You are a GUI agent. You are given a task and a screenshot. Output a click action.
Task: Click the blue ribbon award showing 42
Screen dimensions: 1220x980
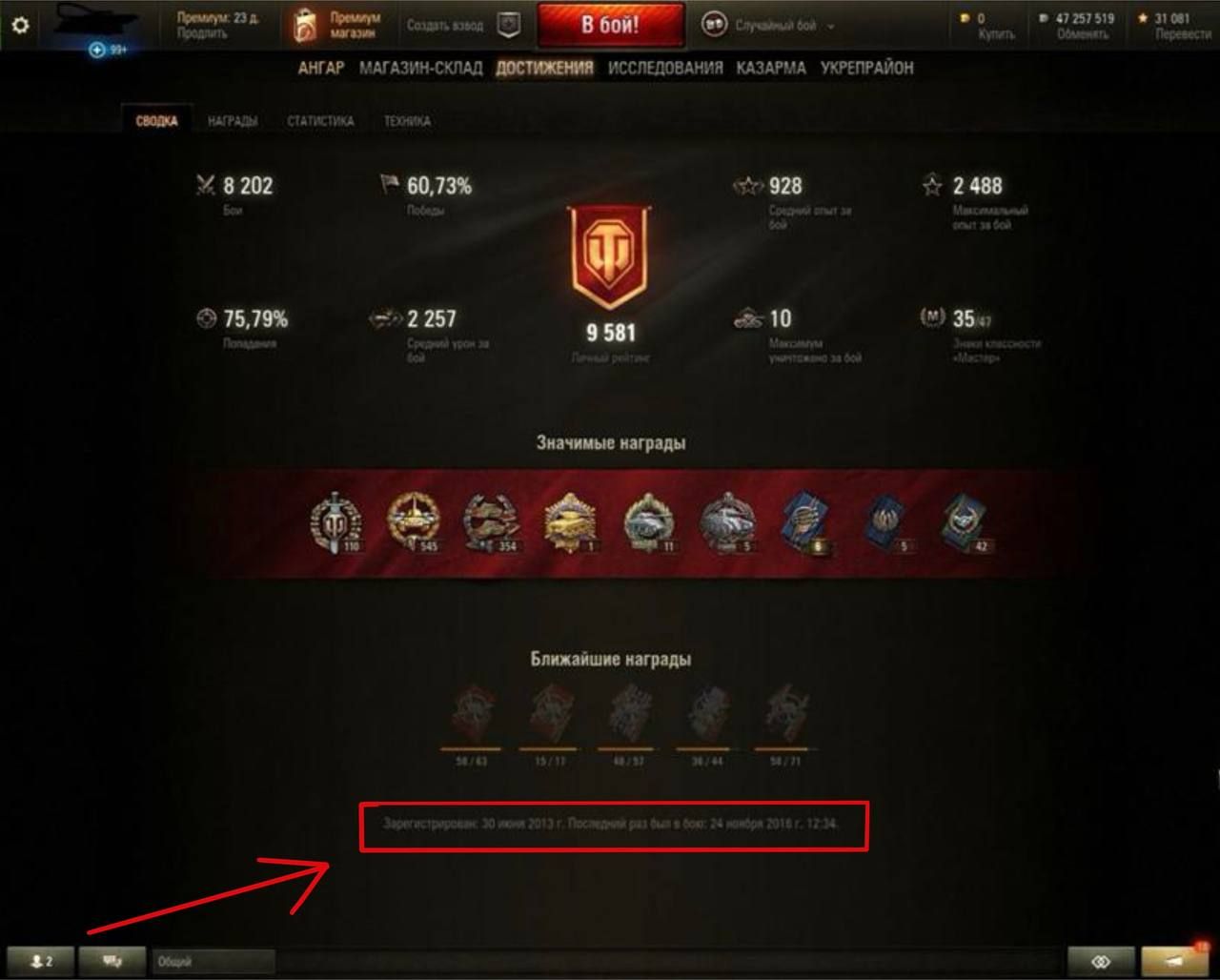964,522
